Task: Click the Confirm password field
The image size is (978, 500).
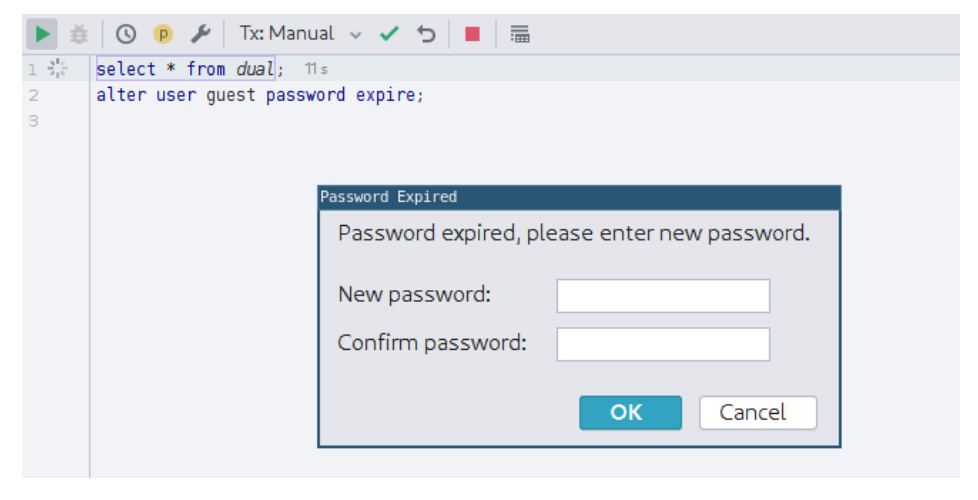Action: coord(663,344)
